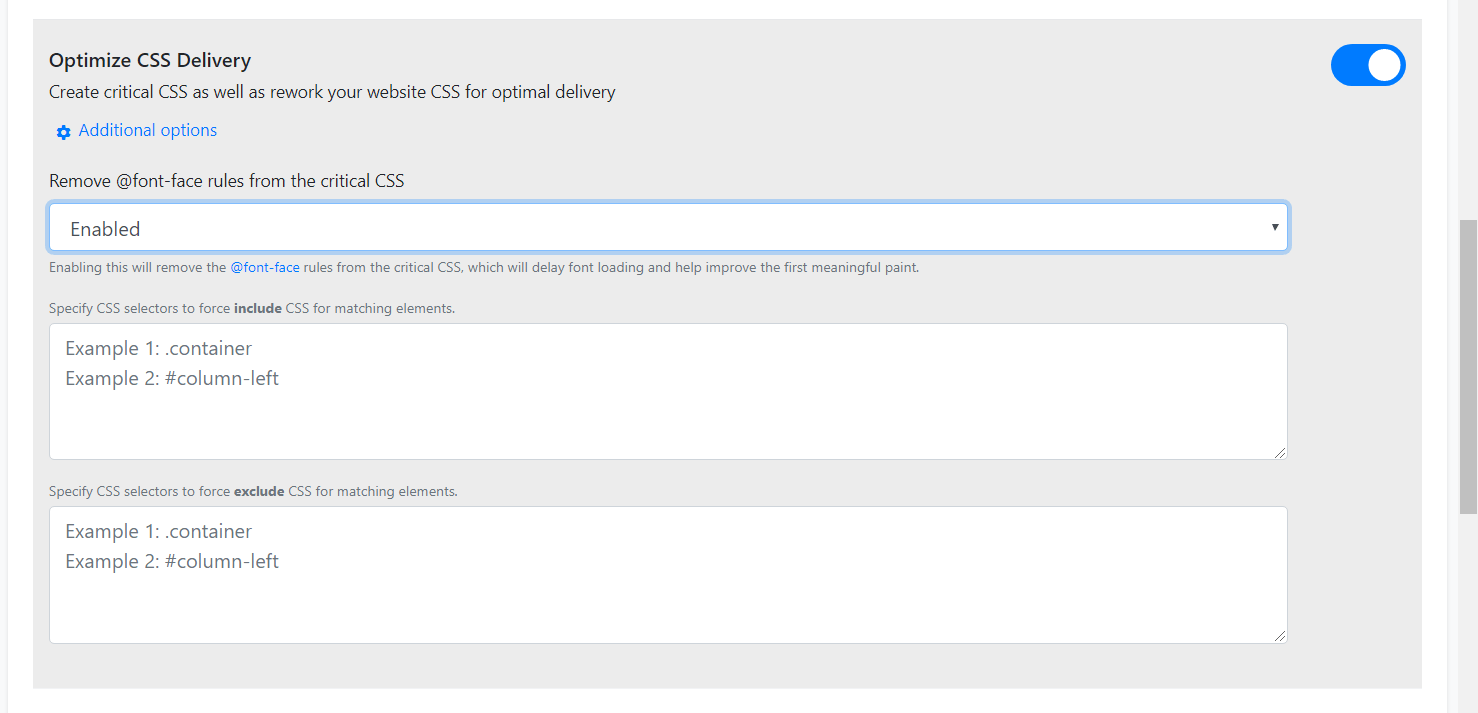Click the bold word include in the label

[x=258, y=308]
